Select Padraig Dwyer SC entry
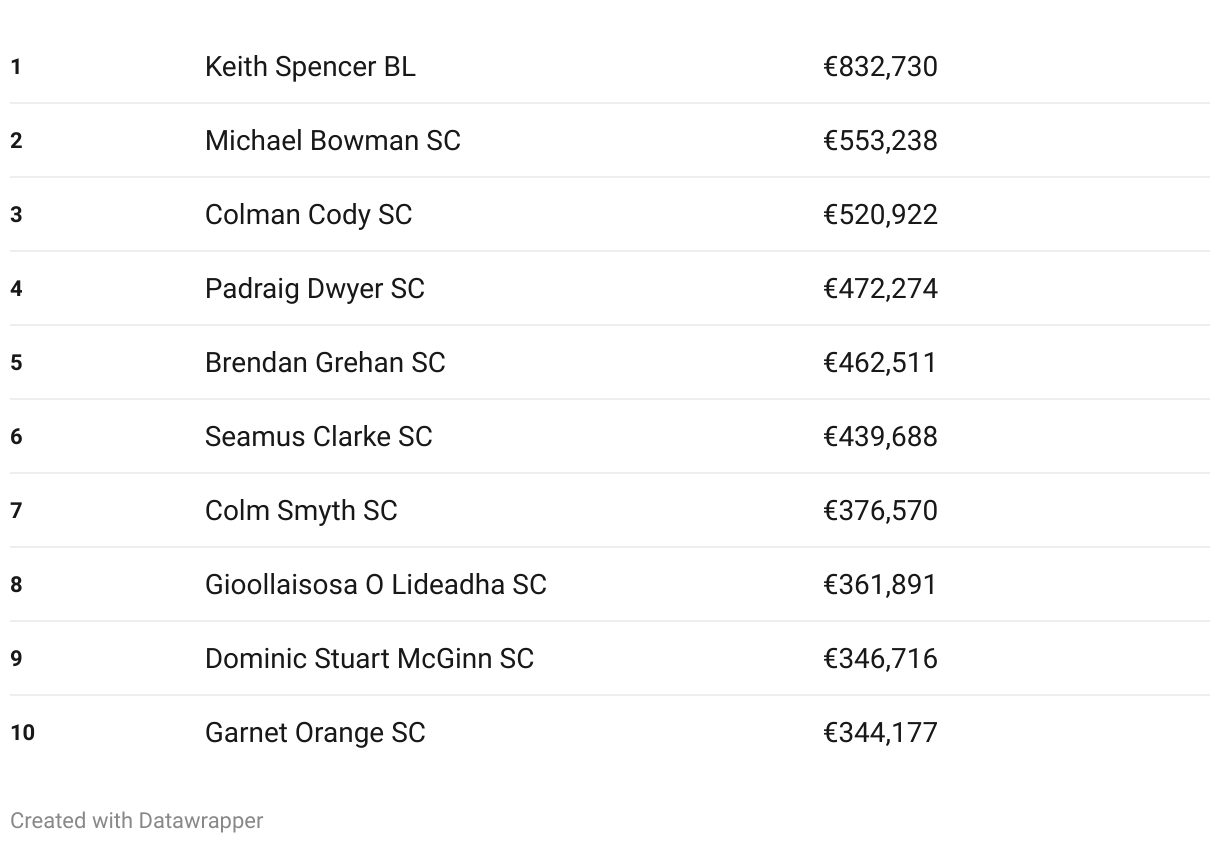Image resolution: width=1220 pixels, height=844 pixels. pos(610,289)
